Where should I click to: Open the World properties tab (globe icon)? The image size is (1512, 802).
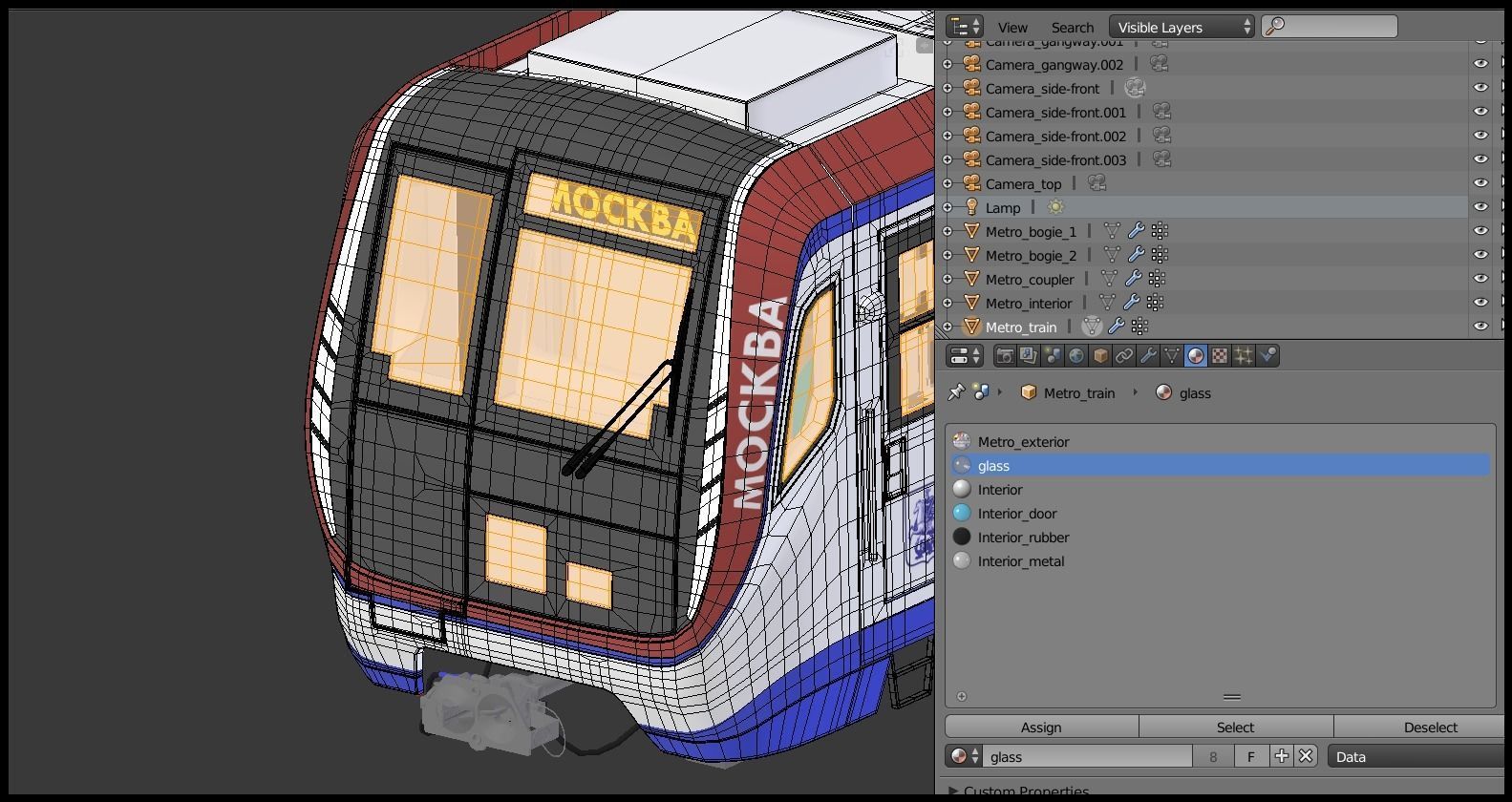(1076, 356)
